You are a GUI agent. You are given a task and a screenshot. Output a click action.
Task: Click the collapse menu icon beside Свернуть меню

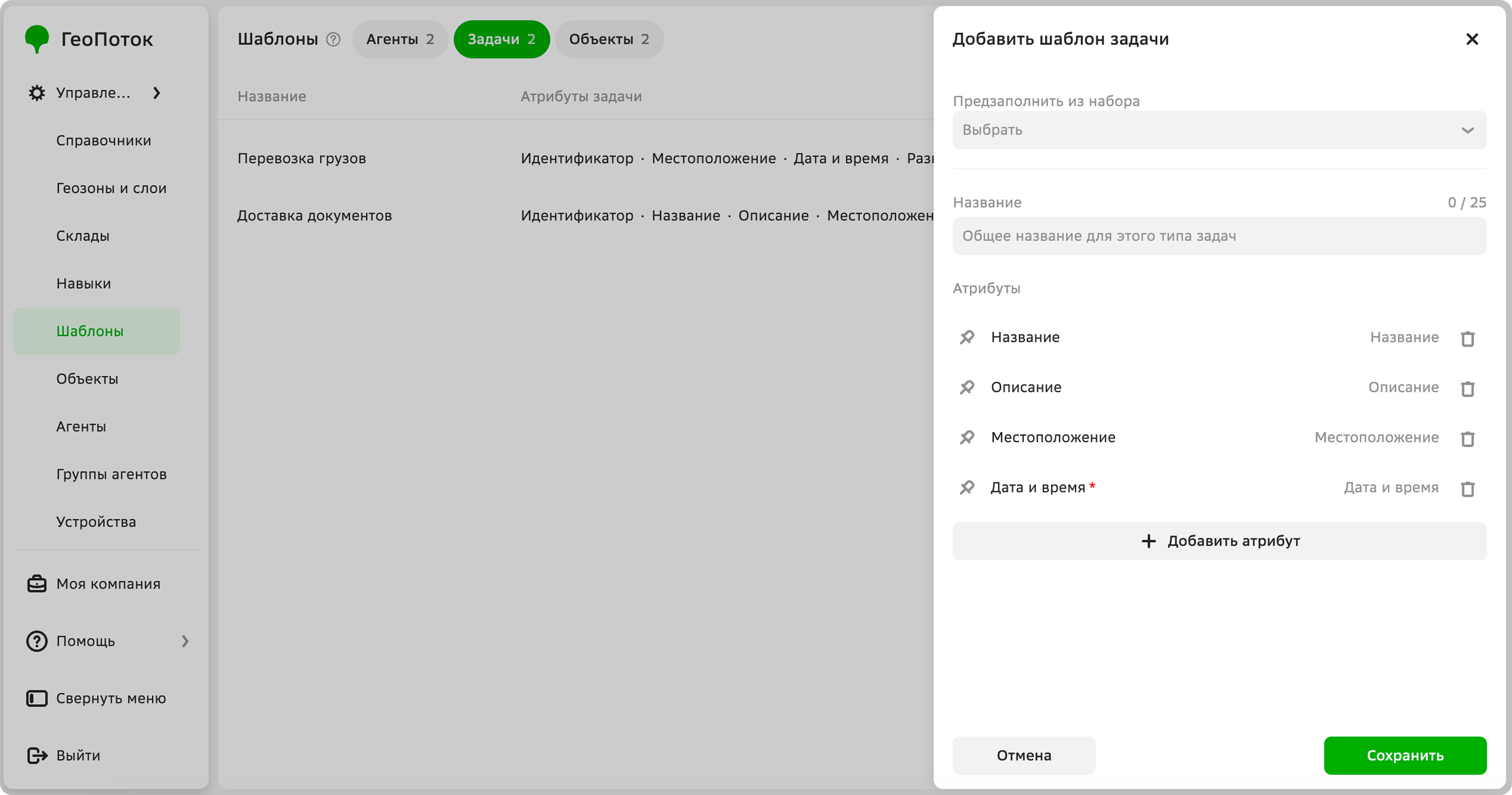pos(37,698)
